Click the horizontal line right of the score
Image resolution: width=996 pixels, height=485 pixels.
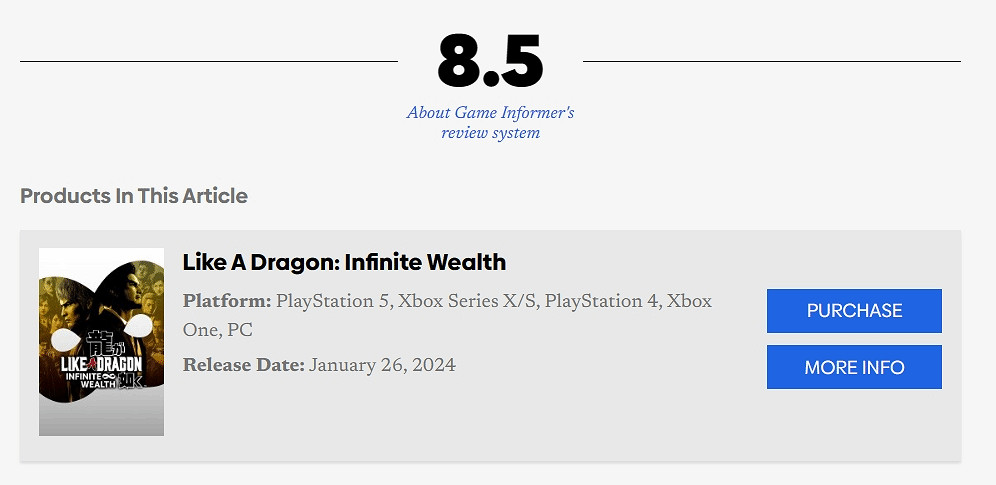pyautogui.click(x=771, y=61)
